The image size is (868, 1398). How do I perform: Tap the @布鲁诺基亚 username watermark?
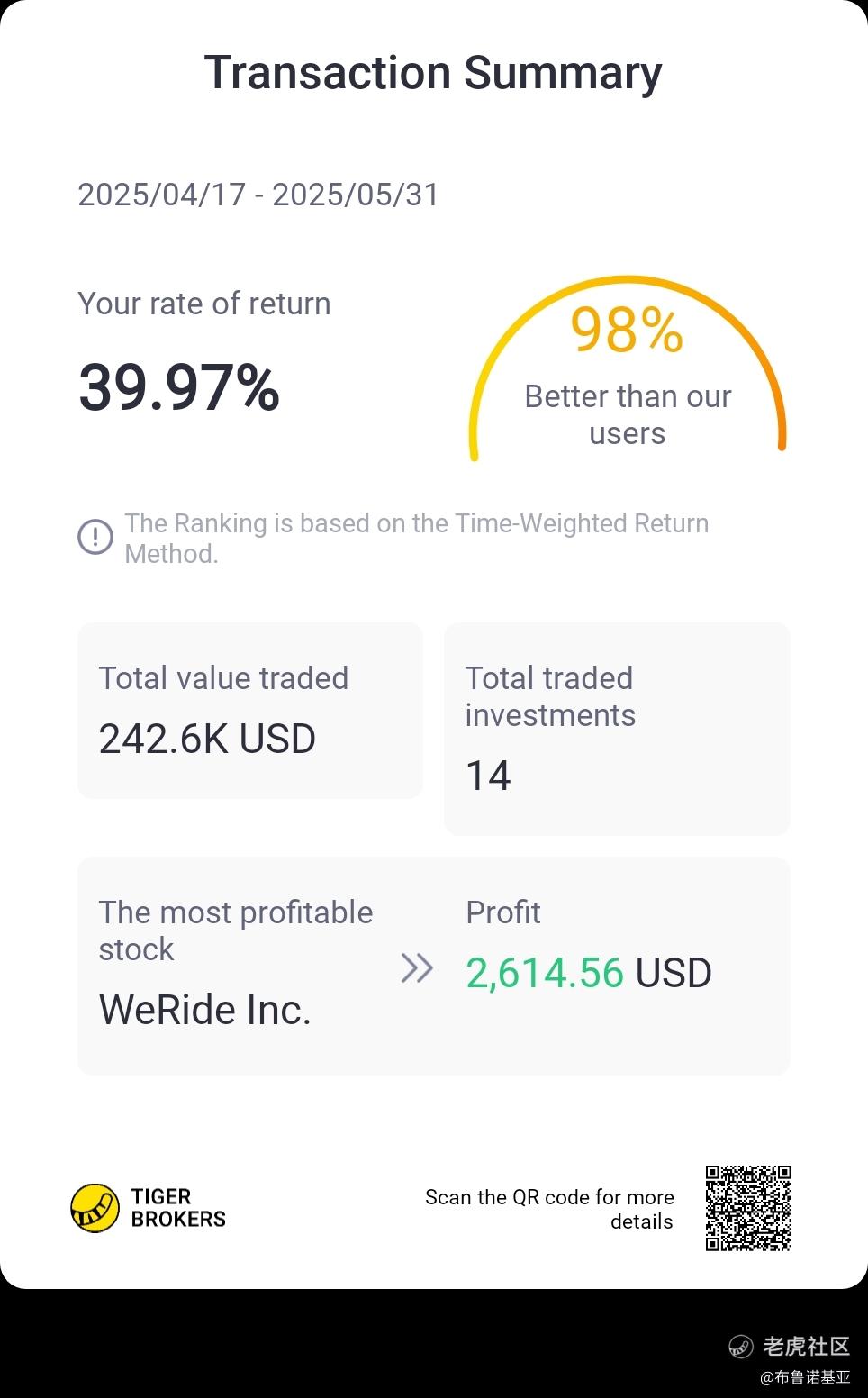pos(805,1377)
